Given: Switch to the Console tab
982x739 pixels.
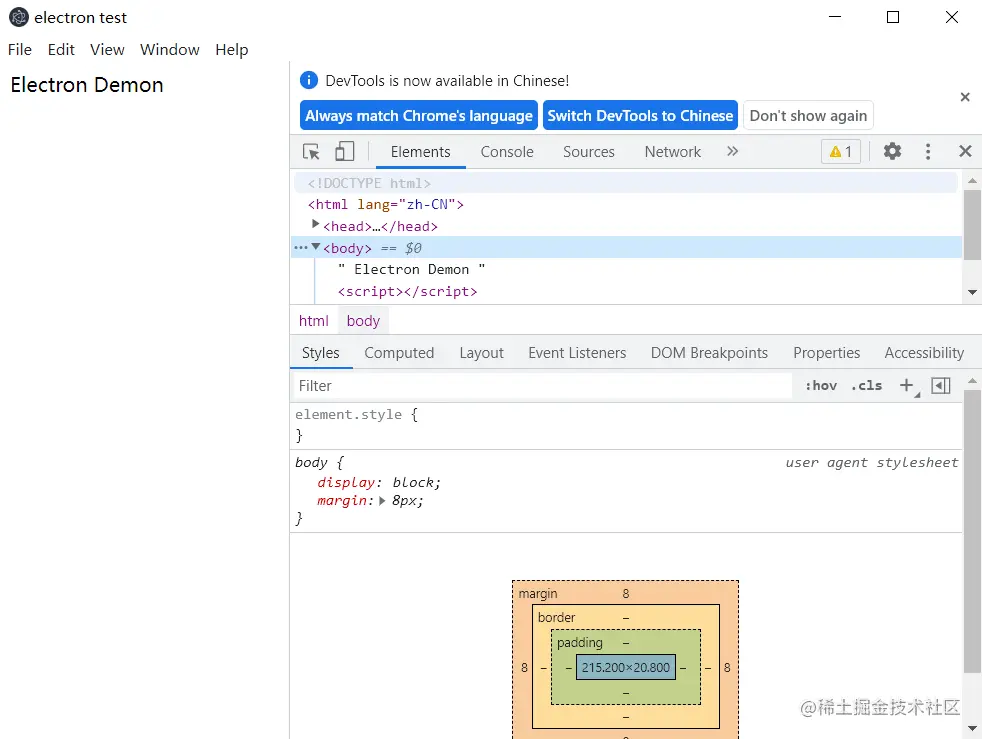Looking at the screenshot, I should tap(507, 152).
